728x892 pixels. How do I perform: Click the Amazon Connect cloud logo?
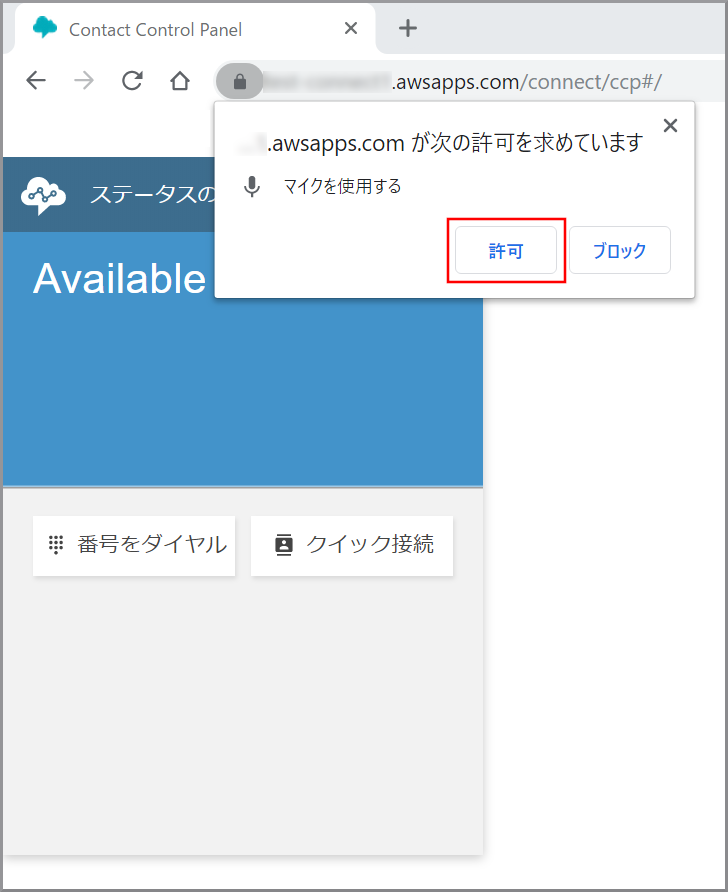pos(43,195)
